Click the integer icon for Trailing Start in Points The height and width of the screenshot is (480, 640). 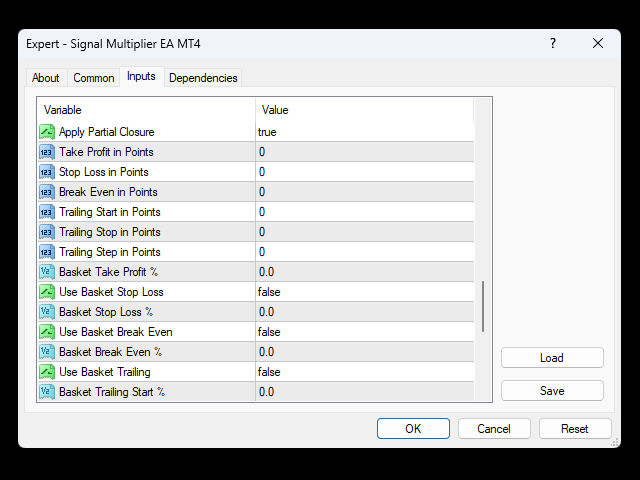[x=47, y=212]
